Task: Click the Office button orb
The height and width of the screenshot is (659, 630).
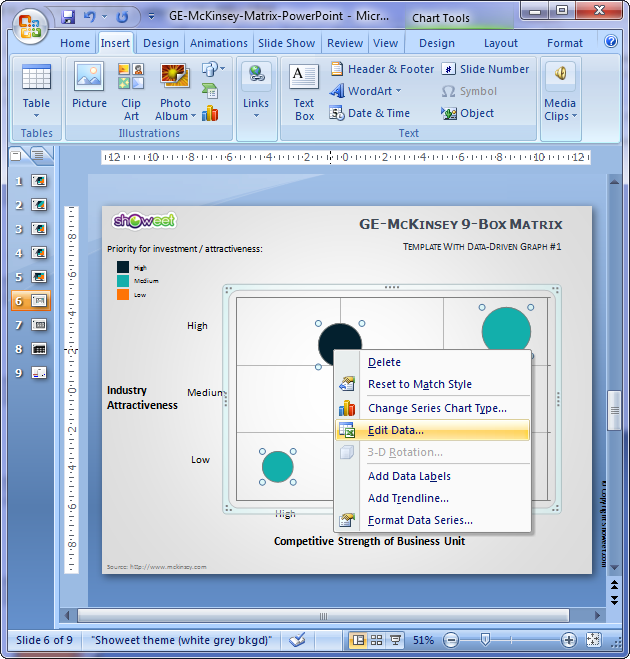Action: (29, 26)
